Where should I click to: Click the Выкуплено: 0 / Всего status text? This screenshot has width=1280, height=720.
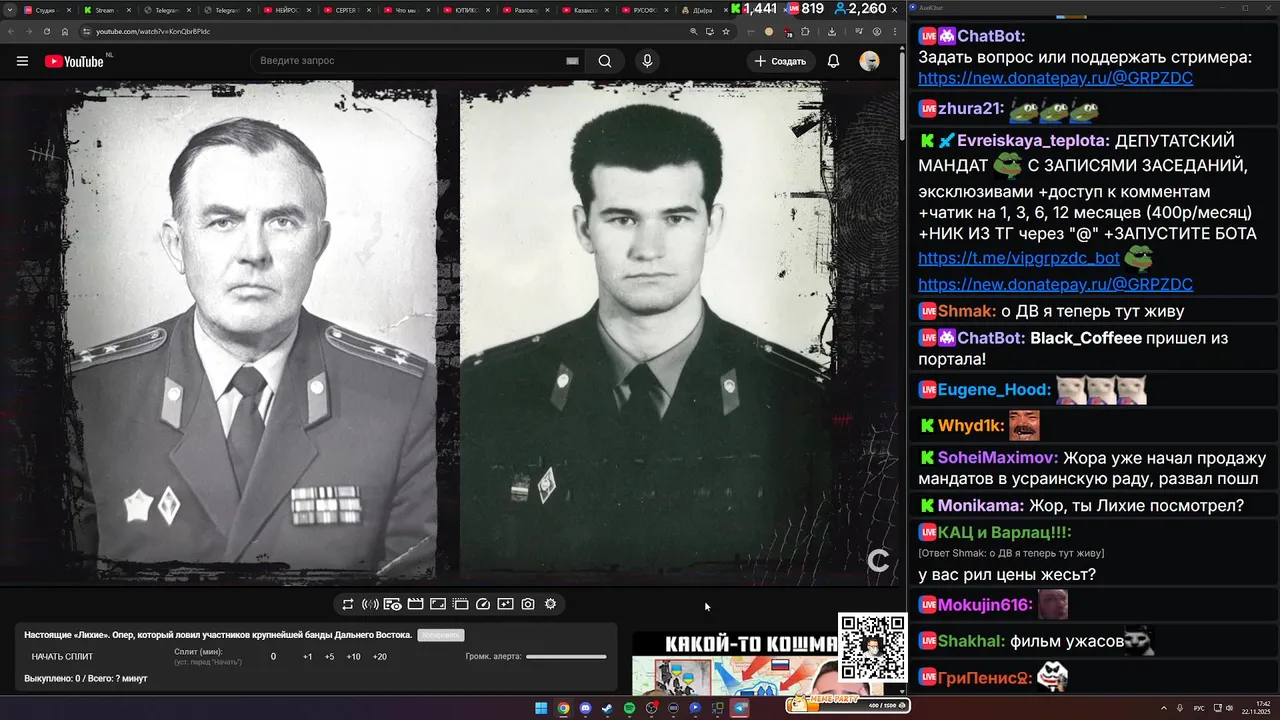click(x=86, y=679)
